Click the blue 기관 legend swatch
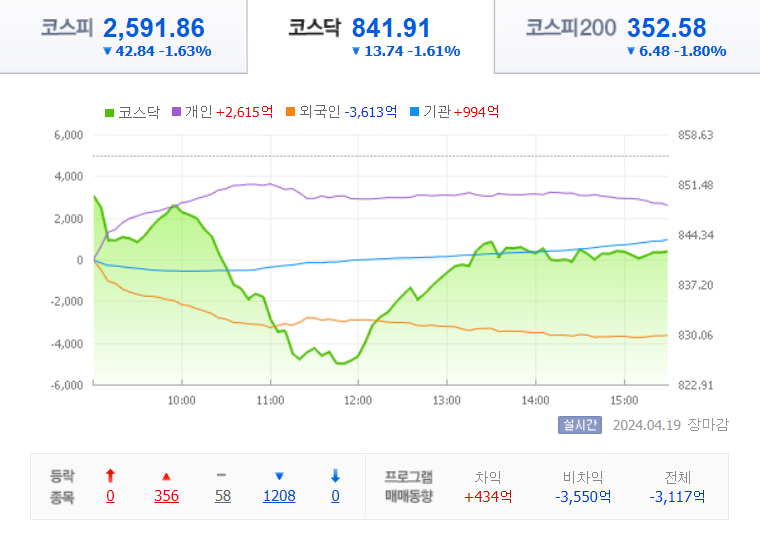Screen dimensions: 760x548 point(414,112)
